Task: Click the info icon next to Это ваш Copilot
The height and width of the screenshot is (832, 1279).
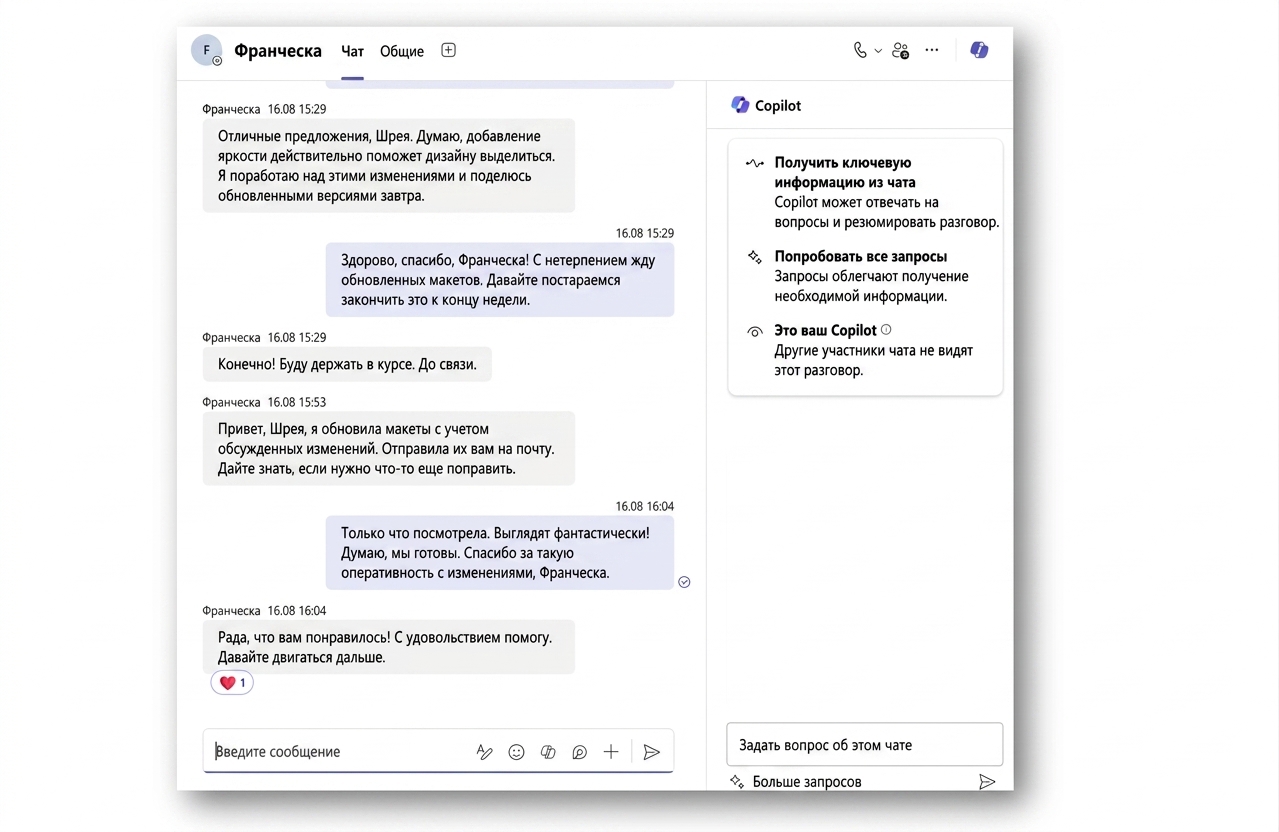Action: [886, 329]
